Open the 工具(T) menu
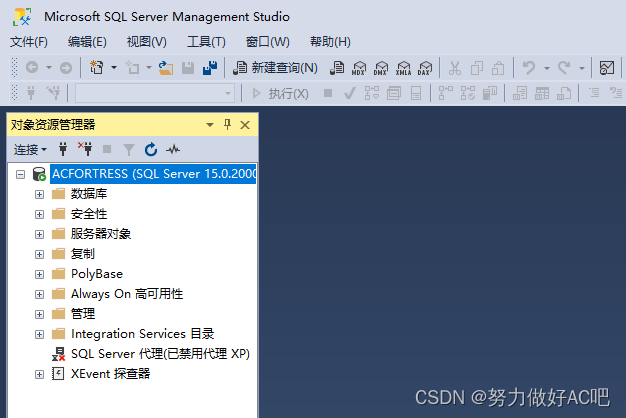The height and width of the screenshot is (418, 626). click(206, 42)
